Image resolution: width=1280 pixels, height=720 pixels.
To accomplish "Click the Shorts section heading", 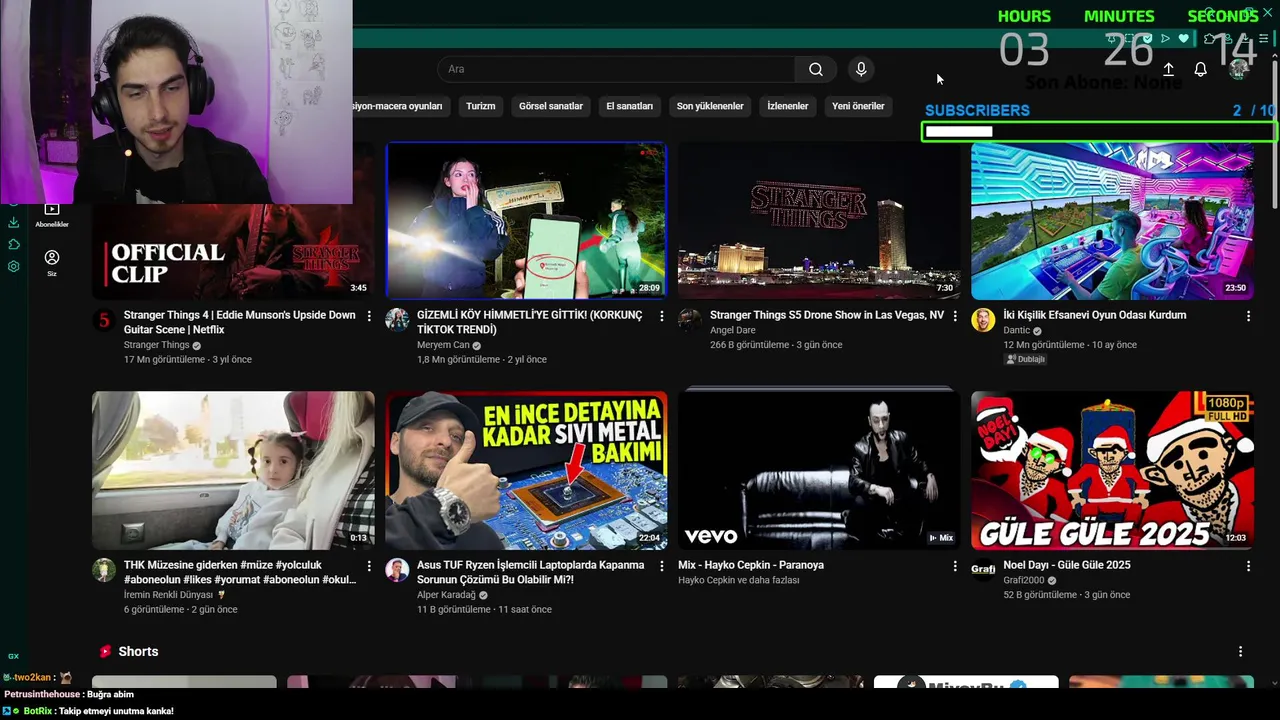I will (x=138, y=651).
